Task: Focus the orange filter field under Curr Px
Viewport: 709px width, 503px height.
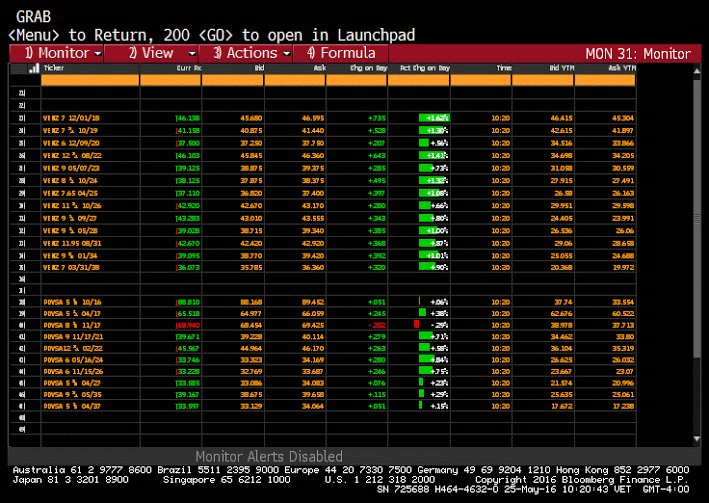Action: [170, 80]
